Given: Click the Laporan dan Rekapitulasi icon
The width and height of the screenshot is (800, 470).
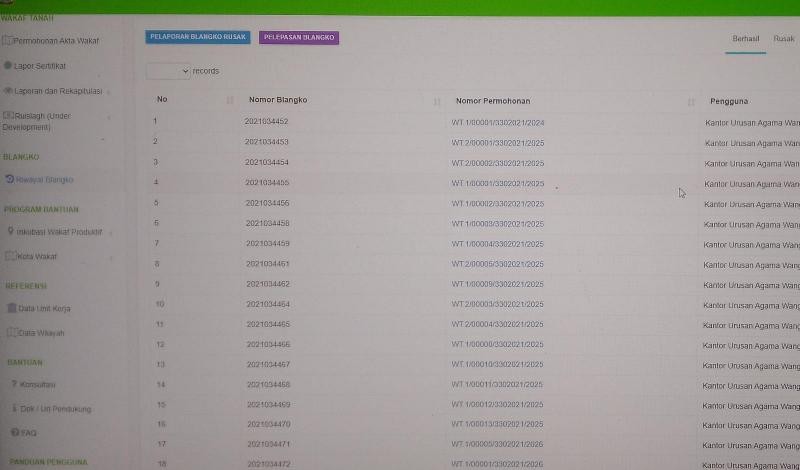Looking at the screenshot, I should point(8,91).
